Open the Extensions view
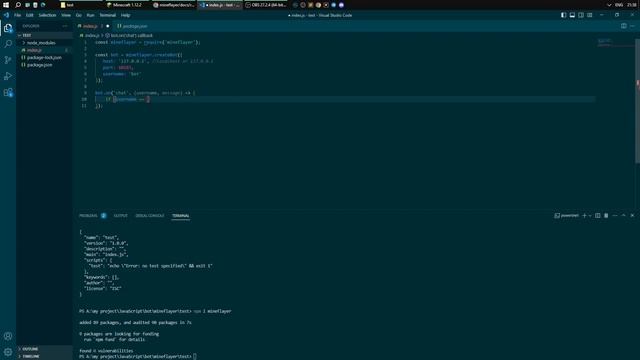 click(x=8, y=93)
